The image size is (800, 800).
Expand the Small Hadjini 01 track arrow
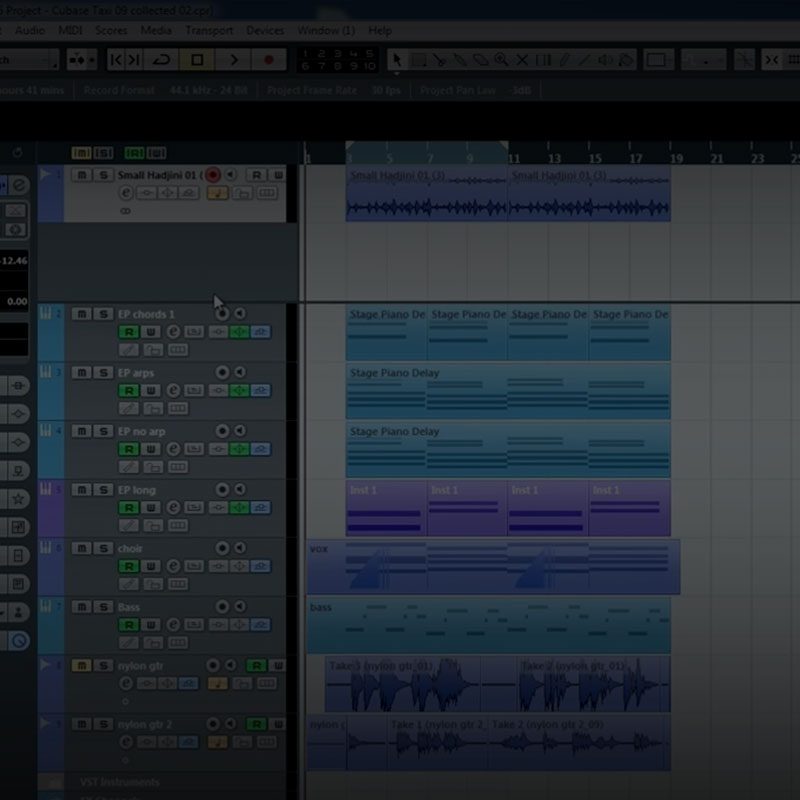[44, 174]
